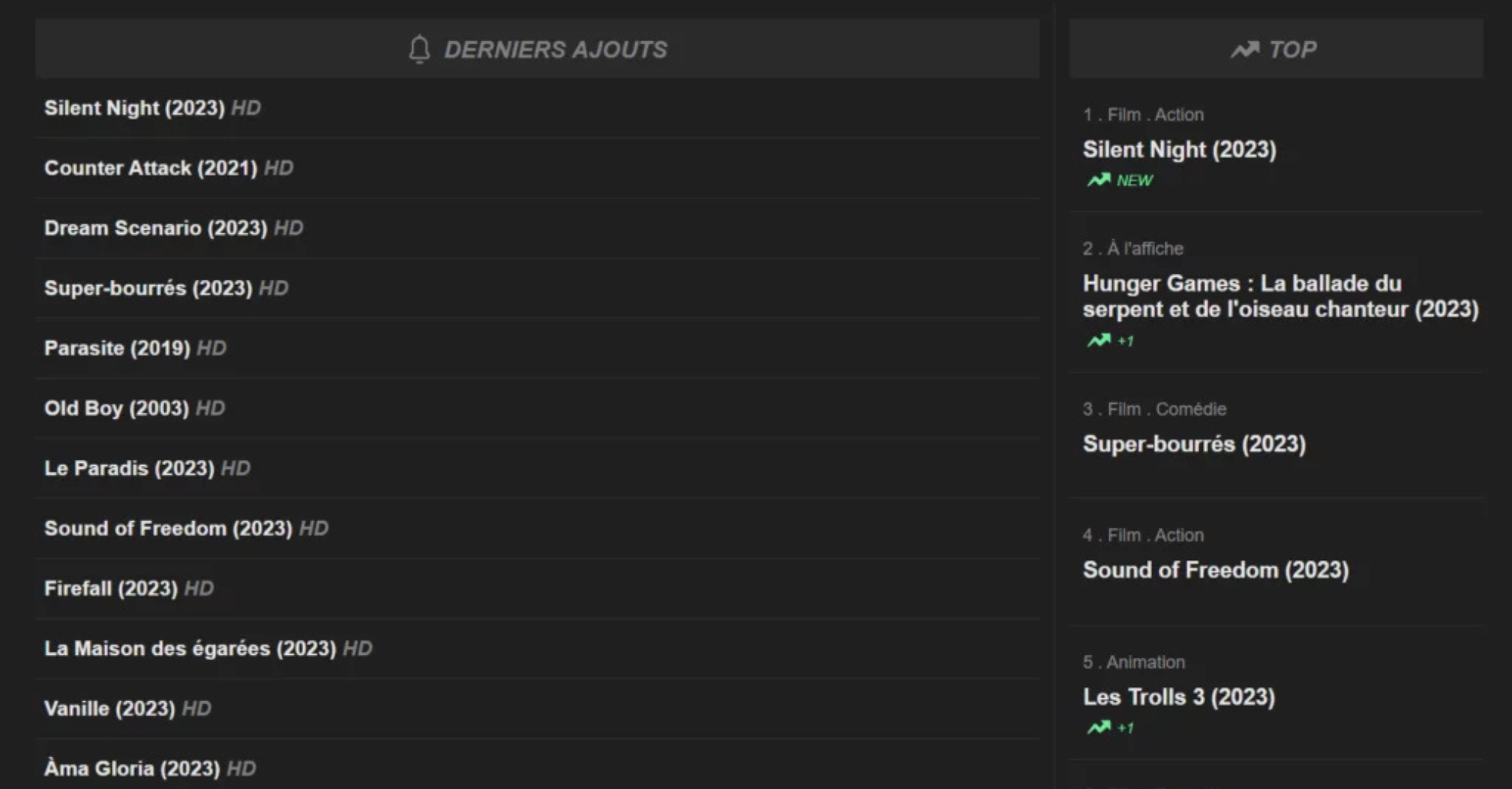Screen dimensions: 1512x789
Task: Open Parasite (2019) movie entry
Action: point(118,348)
